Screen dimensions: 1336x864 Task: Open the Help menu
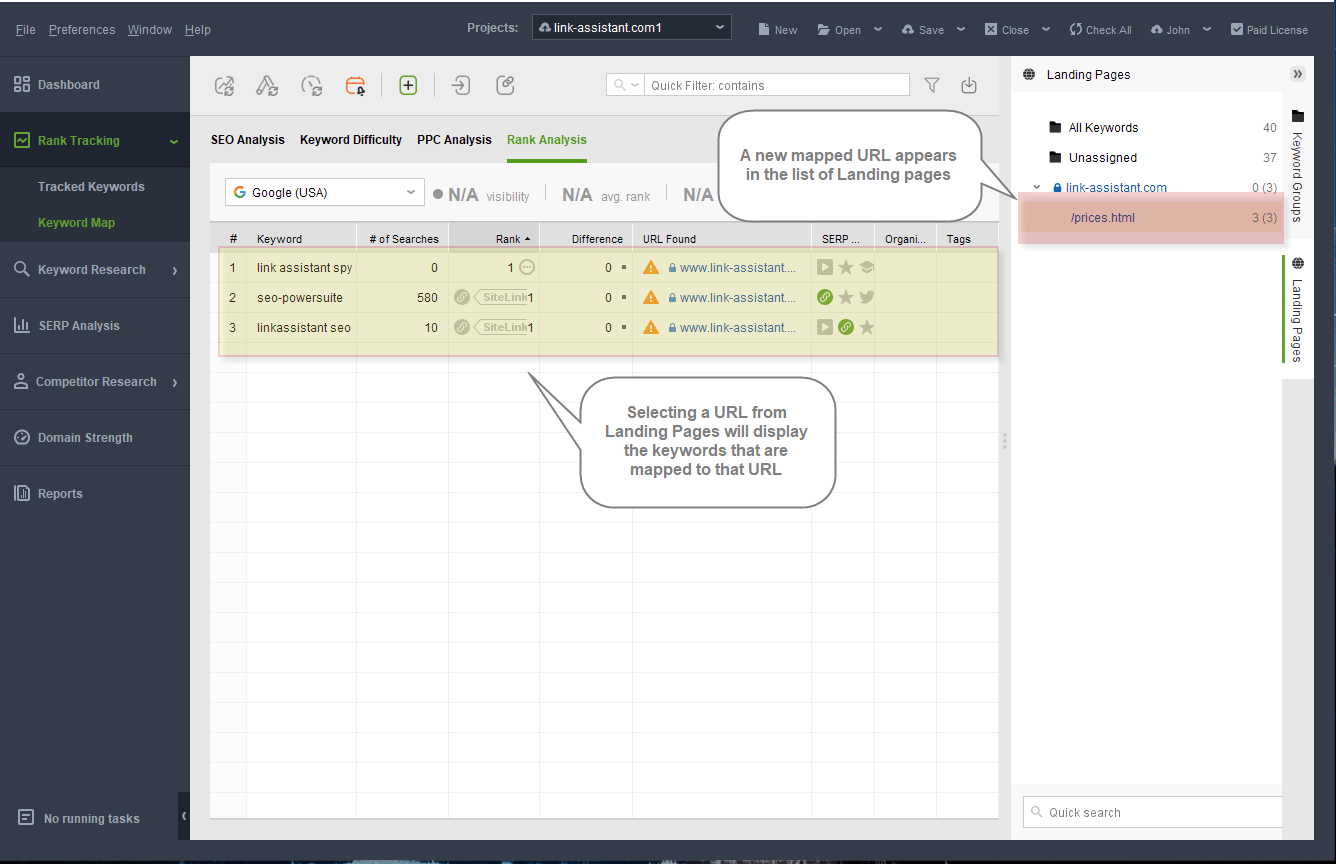point(198,30)
